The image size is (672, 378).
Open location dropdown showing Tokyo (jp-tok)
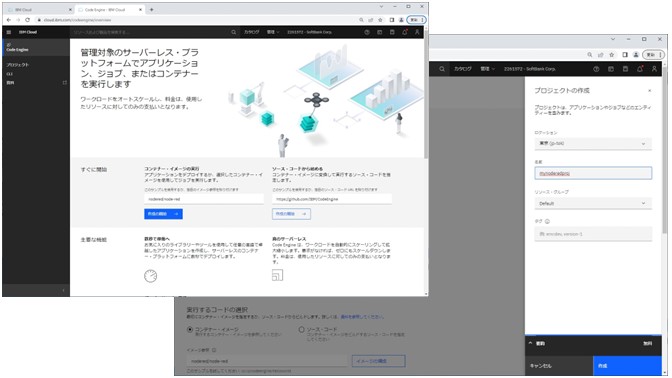(593, 144)
